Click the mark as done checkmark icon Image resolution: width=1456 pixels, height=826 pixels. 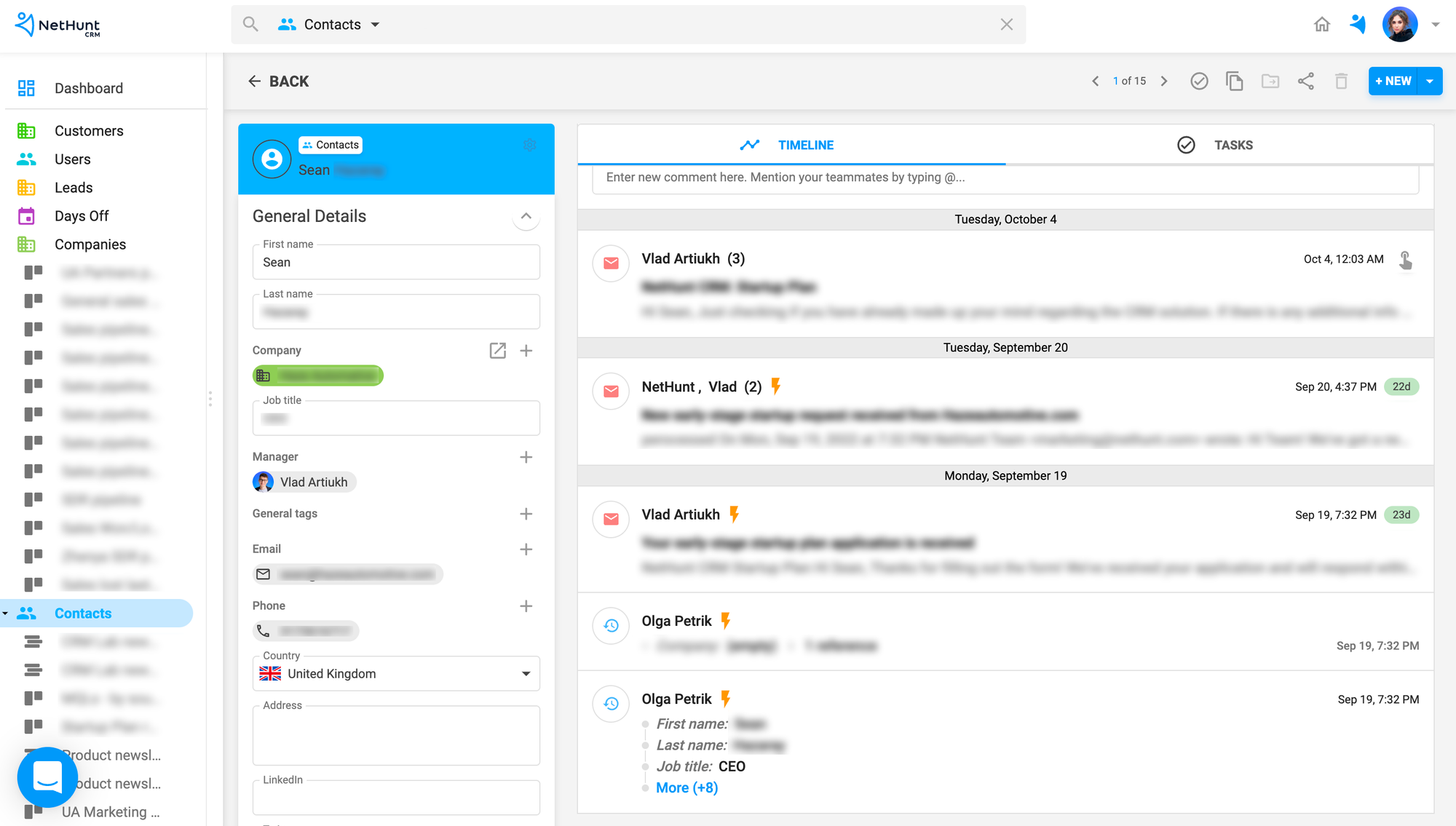point(1198,80)
